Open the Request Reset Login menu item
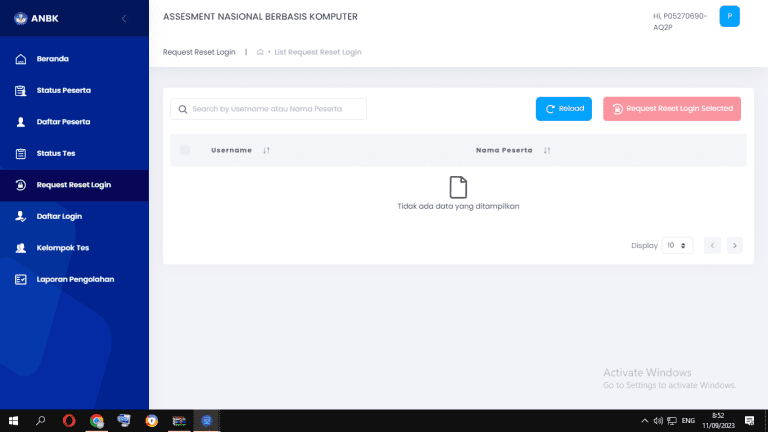The image size is (768, 432). [x=73, y=185]
